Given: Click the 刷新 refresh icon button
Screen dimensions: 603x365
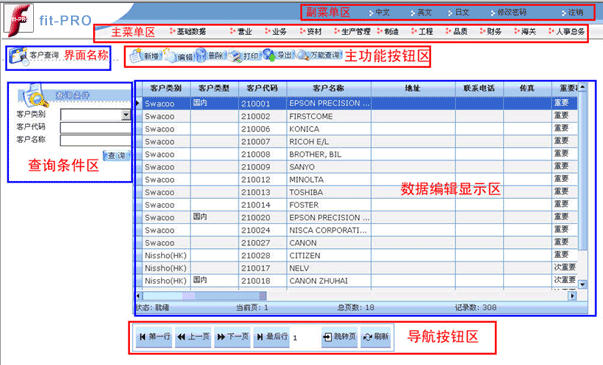Looking at the screenshot, I should click(x=376, y=337).
